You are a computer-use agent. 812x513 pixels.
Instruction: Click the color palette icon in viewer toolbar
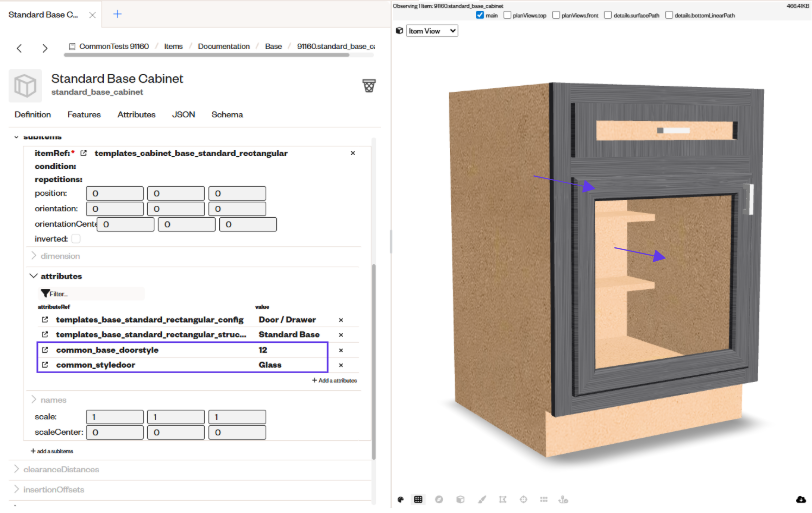click(x=400, y=500)
